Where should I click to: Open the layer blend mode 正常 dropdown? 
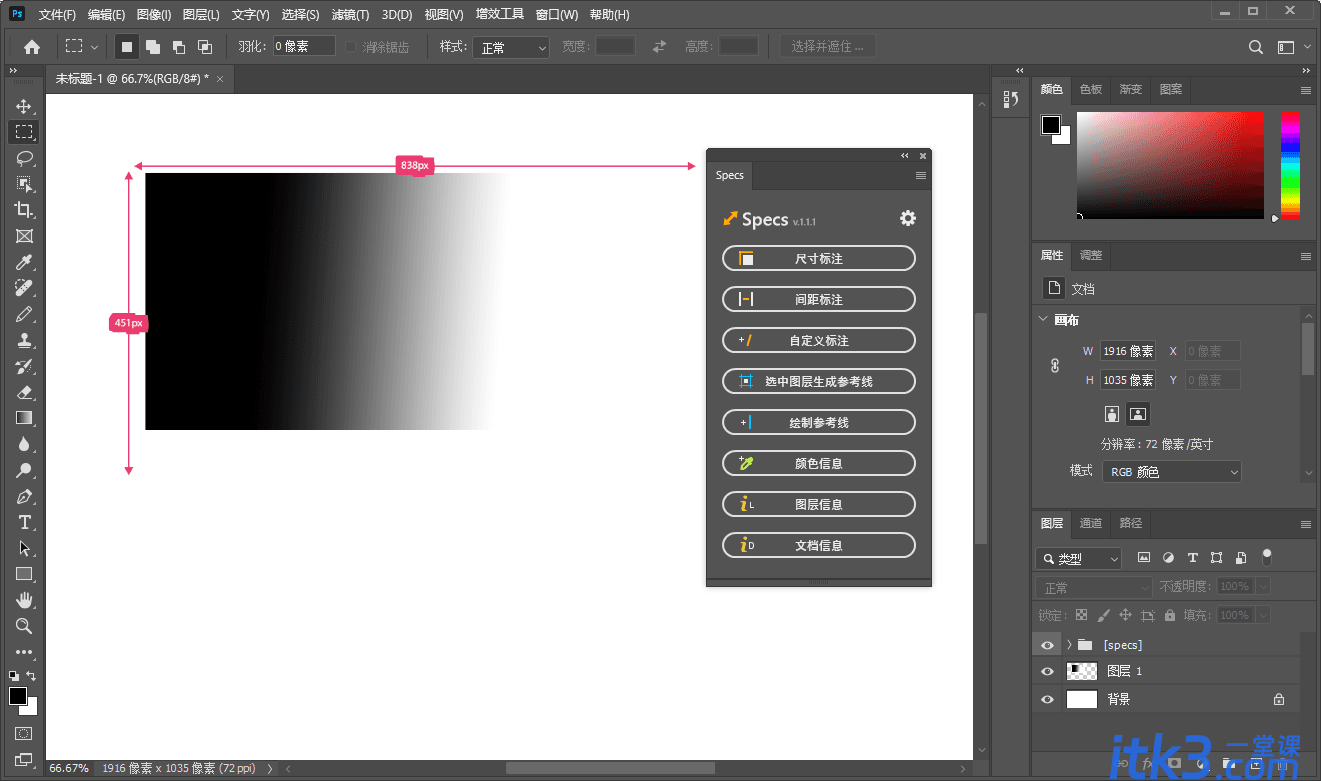[1095, 587]
